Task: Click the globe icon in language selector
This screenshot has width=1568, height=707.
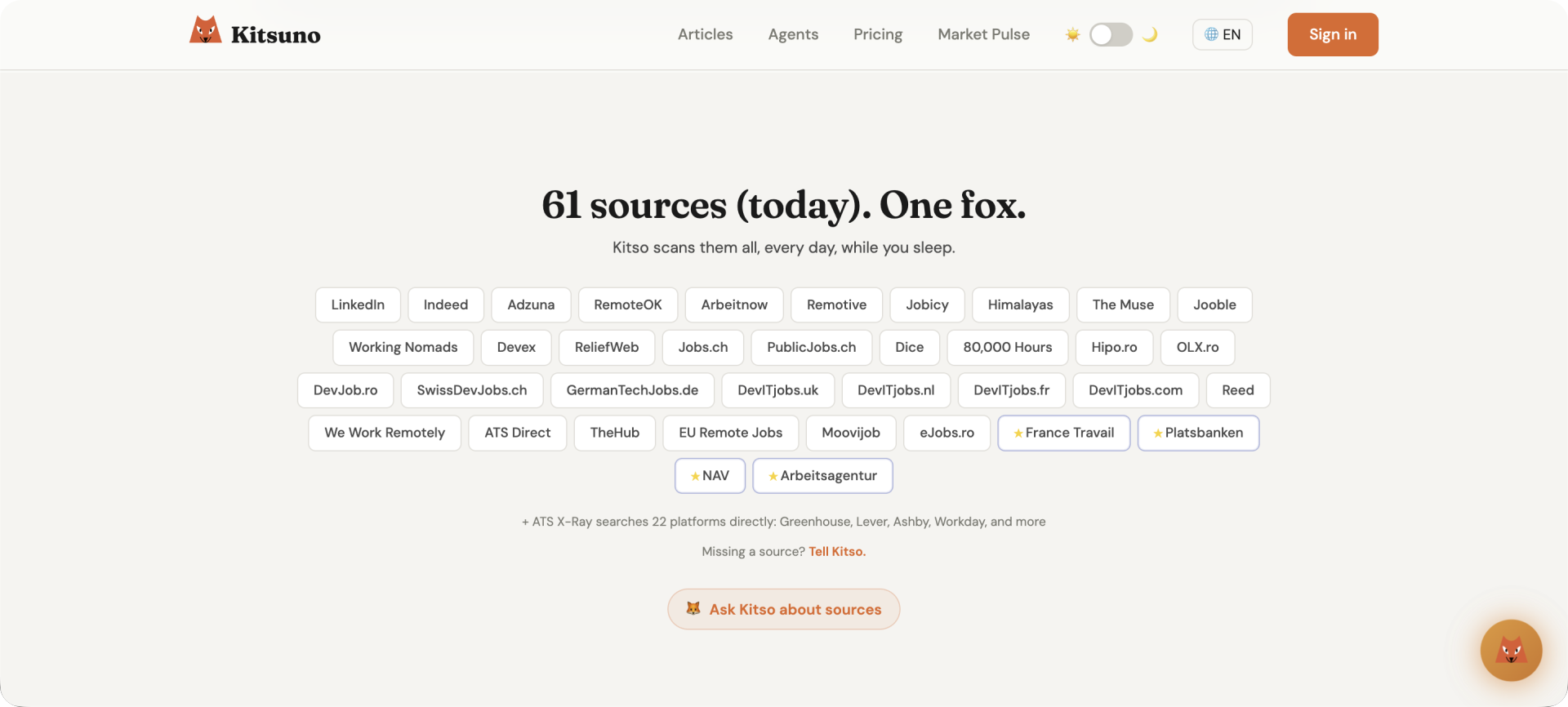Action: tap(1211, 34)
